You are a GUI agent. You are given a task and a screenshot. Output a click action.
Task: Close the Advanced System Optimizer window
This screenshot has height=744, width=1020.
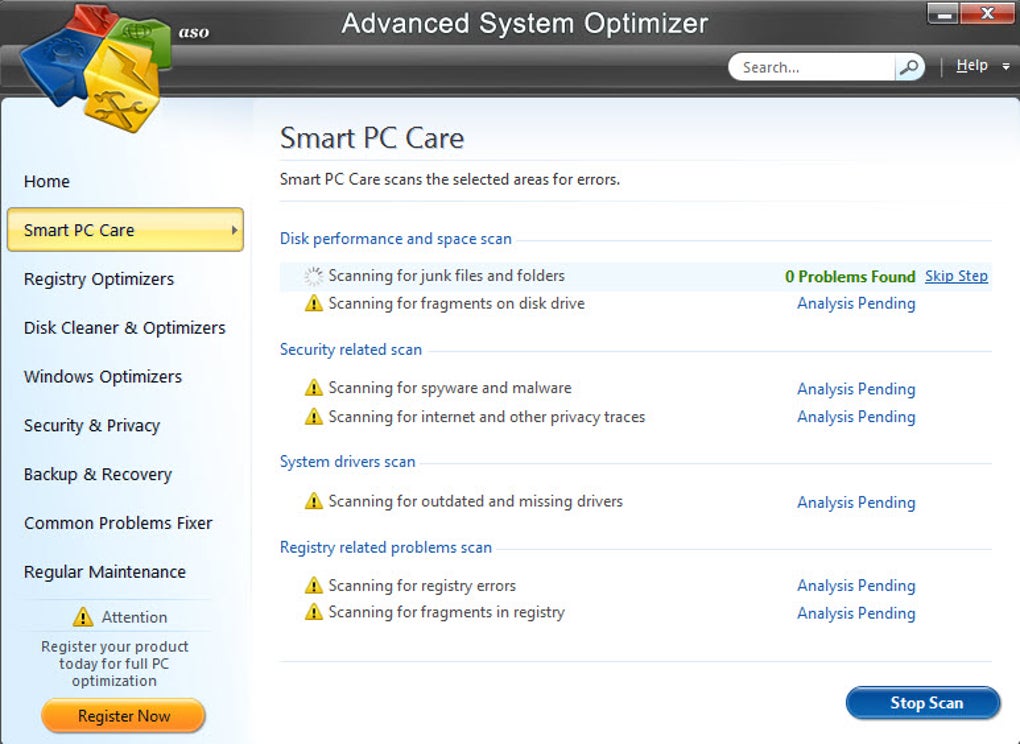pos(986,14)
